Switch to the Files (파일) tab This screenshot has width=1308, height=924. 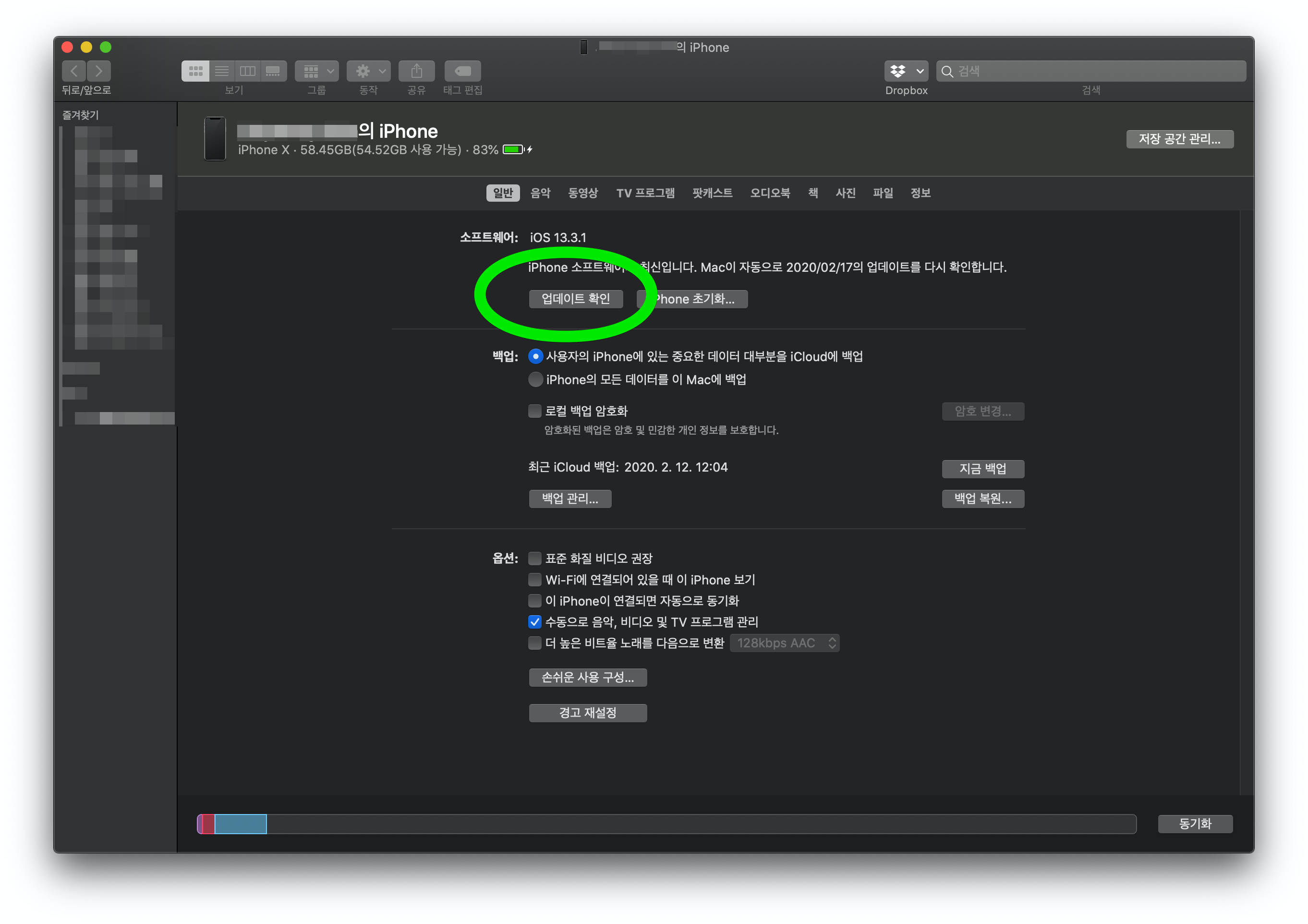coord(883,193)
